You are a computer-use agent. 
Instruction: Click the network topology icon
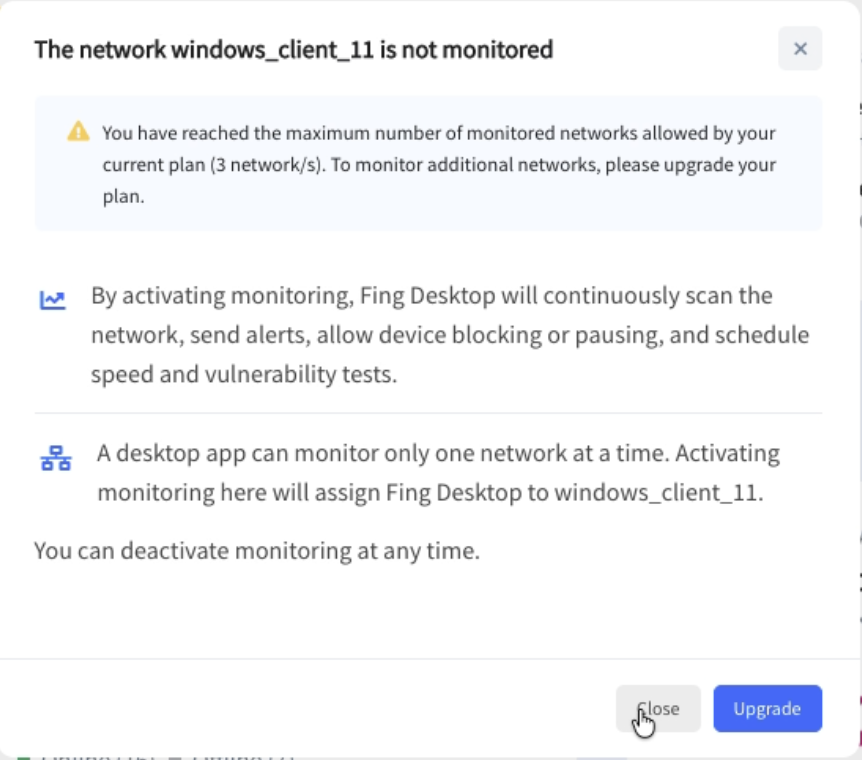[55, 458]
